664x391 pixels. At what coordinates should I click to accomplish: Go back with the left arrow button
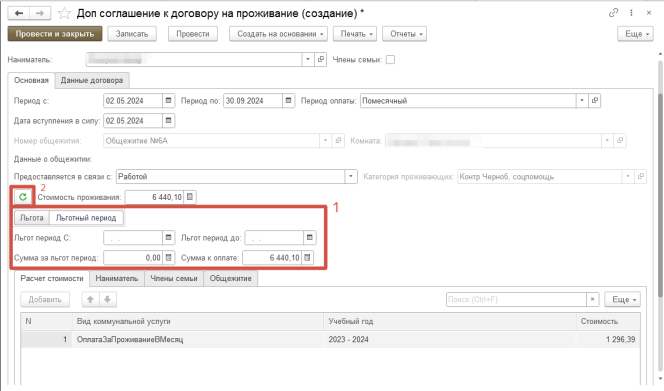[19, 14]
